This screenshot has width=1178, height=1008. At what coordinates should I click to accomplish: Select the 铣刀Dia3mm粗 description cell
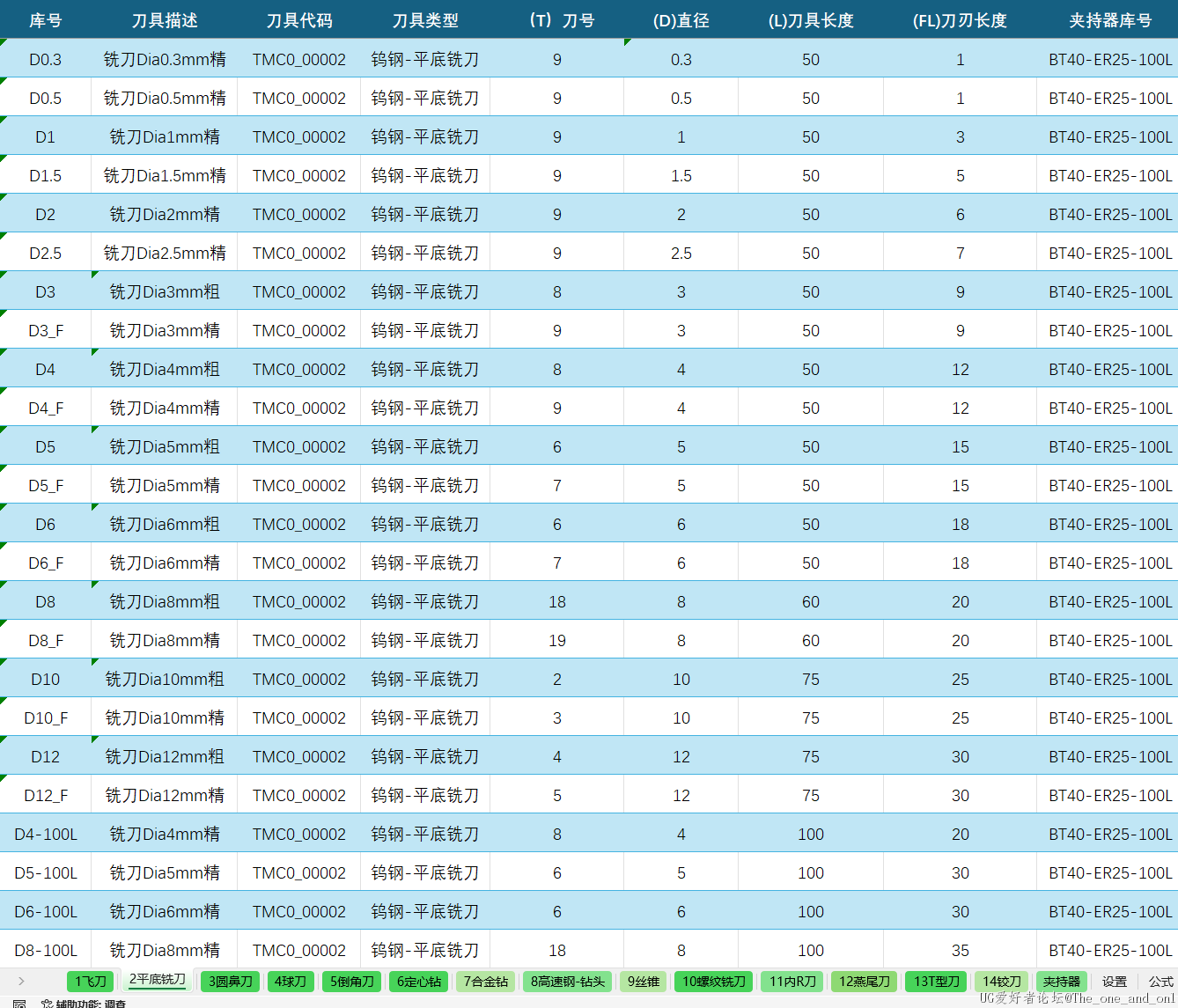pos(165,291)
